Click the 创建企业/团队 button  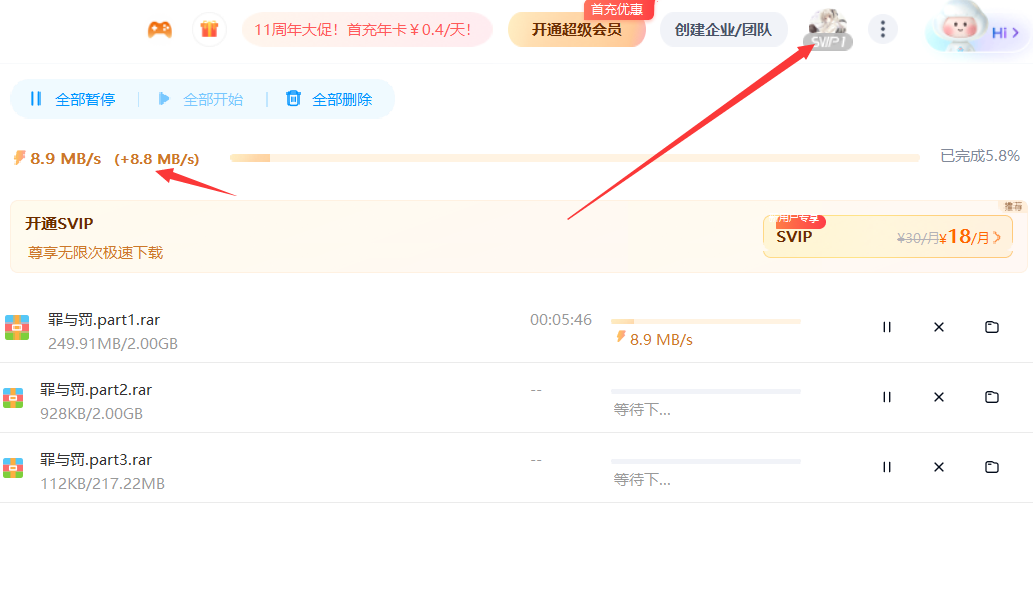click(x=723, y=29)
